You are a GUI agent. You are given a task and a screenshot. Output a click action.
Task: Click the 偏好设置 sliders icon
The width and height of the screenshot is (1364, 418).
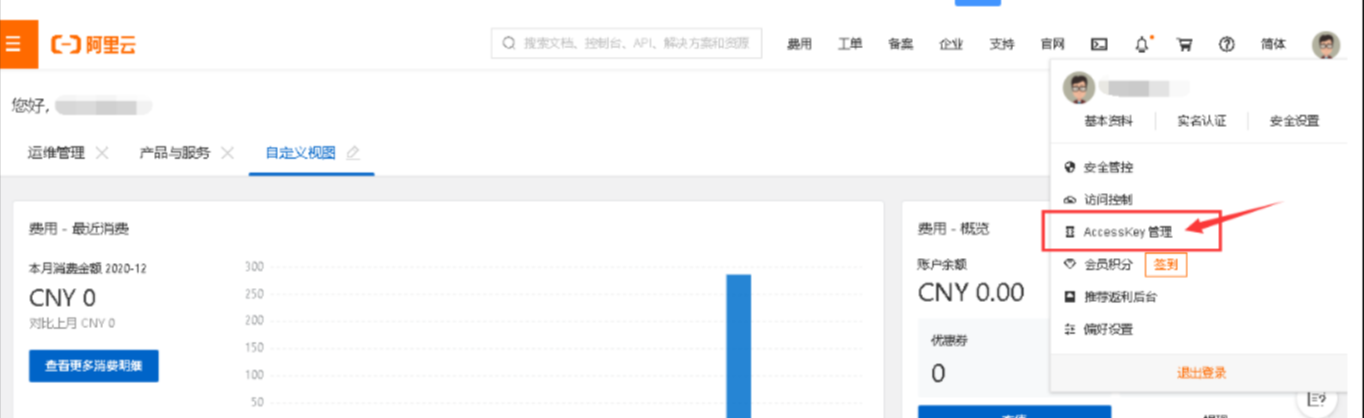coord(1070,329)
